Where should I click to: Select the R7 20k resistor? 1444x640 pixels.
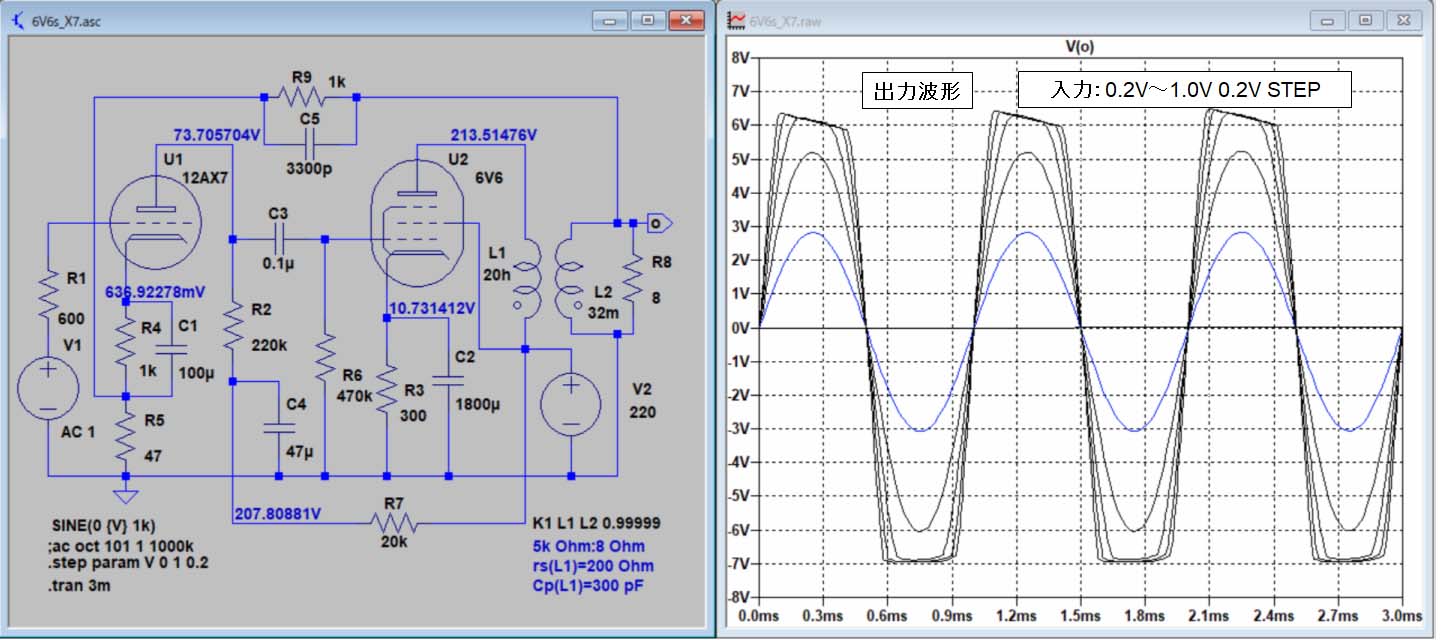pos(395,522)
